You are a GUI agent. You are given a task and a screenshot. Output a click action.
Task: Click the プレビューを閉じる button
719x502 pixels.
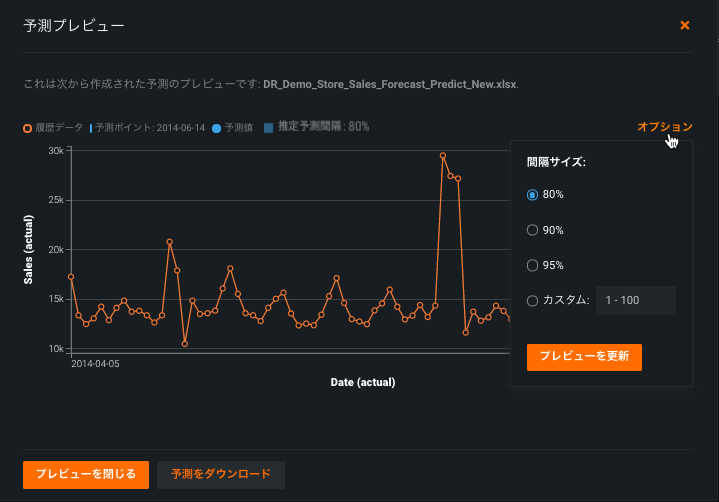(86, 474)
